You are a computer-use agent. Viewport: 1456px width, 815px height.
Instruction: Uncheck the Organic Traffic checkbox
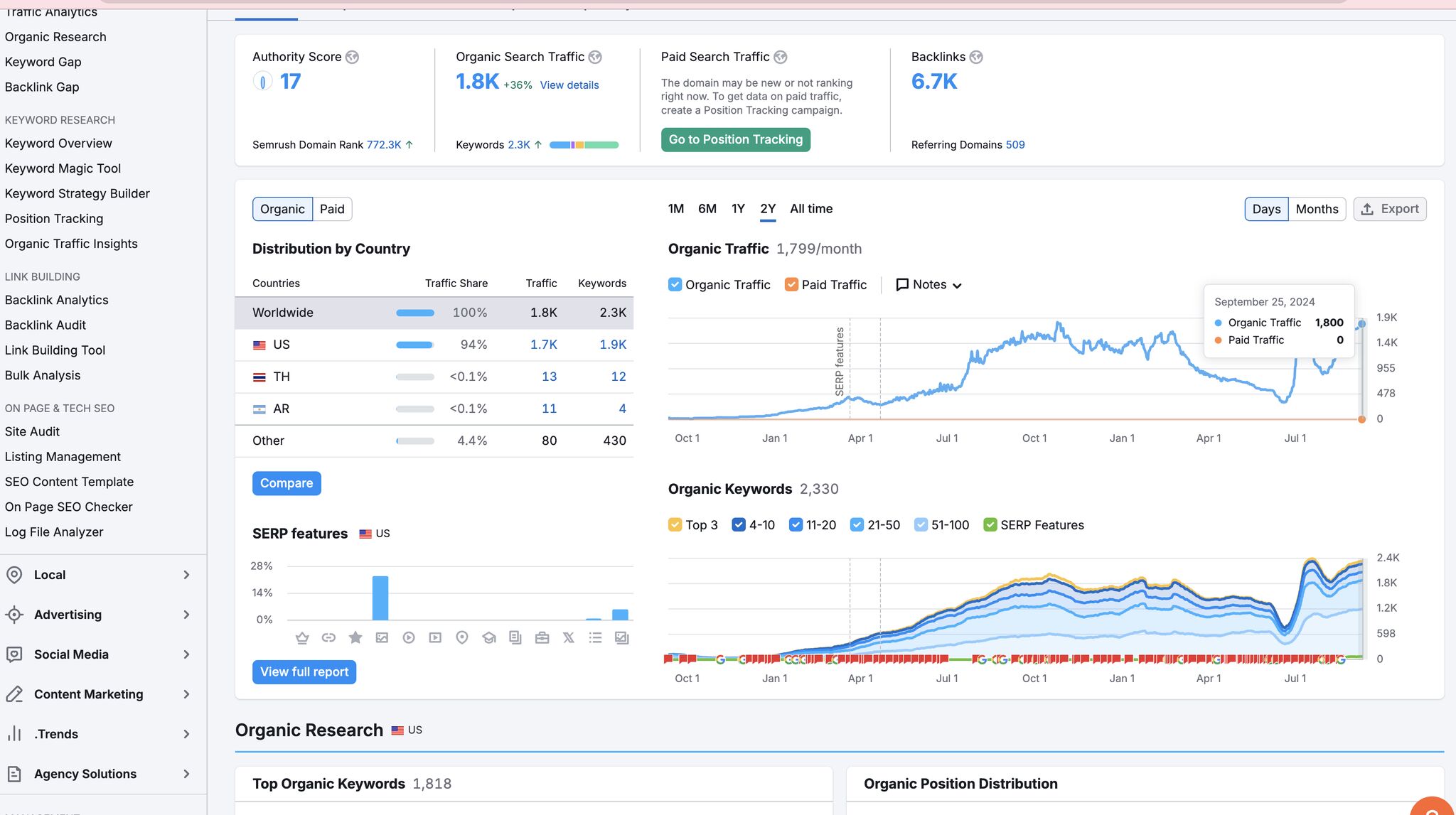point(675,284)
